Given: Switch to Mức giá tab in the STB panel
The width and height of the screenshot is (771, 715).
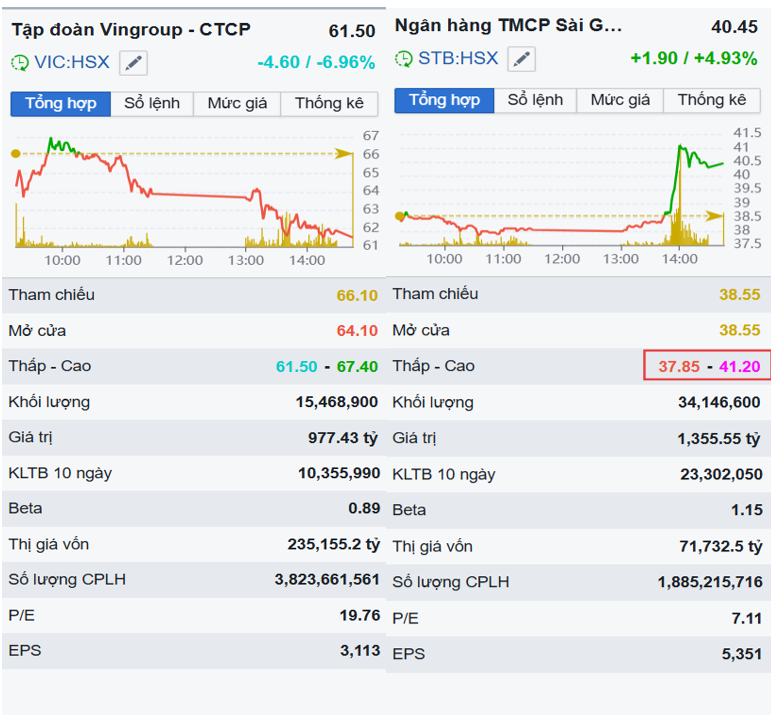Looking at the screenshot, I should [x=620, y=100].
